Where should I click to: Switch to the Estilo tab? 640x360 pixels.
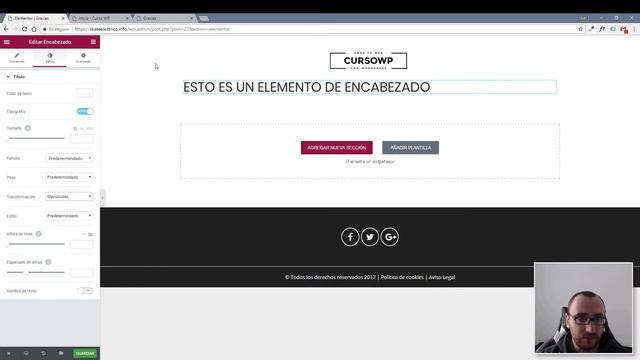click(50, 58)
